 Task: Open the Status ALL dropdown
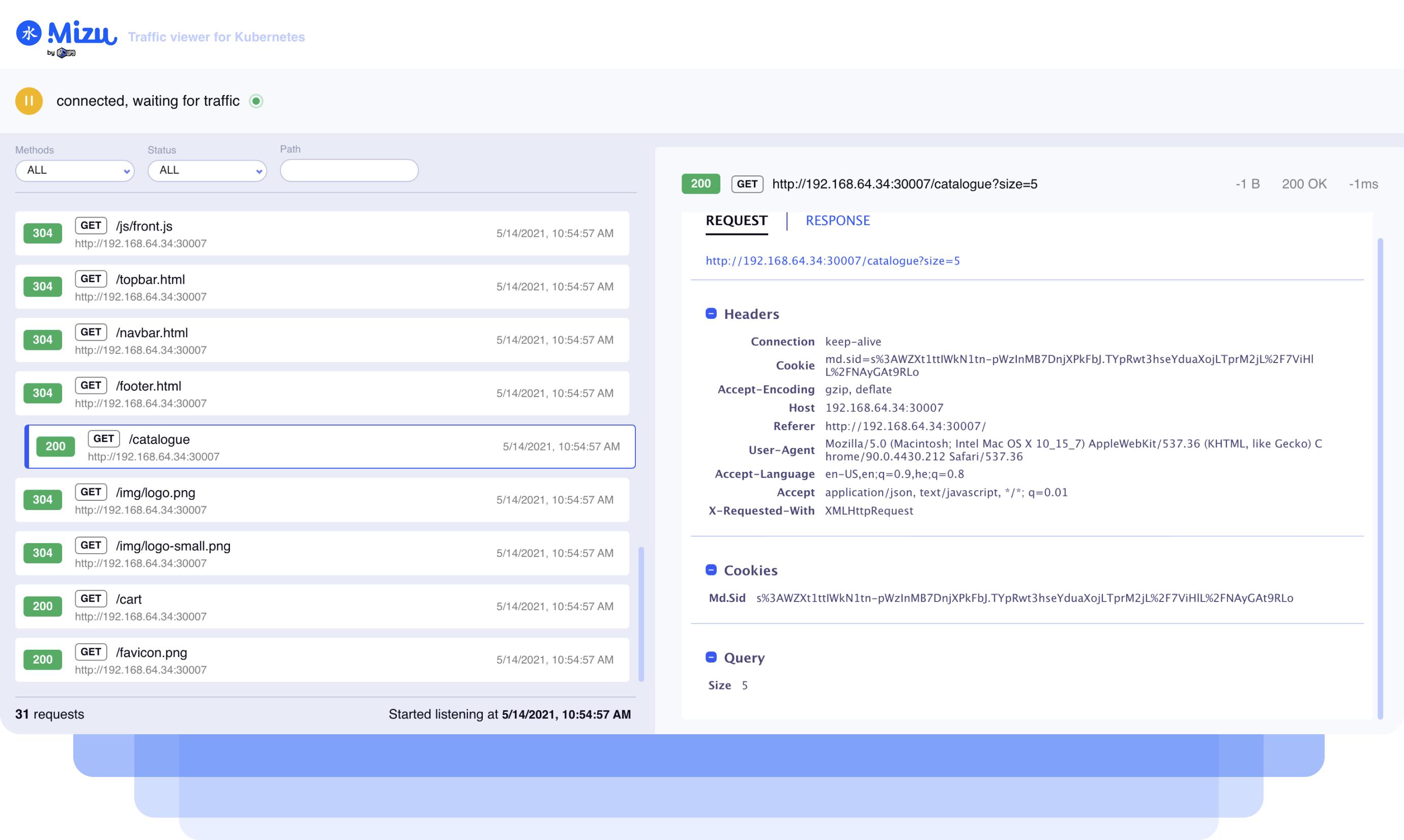coord(207,170)
